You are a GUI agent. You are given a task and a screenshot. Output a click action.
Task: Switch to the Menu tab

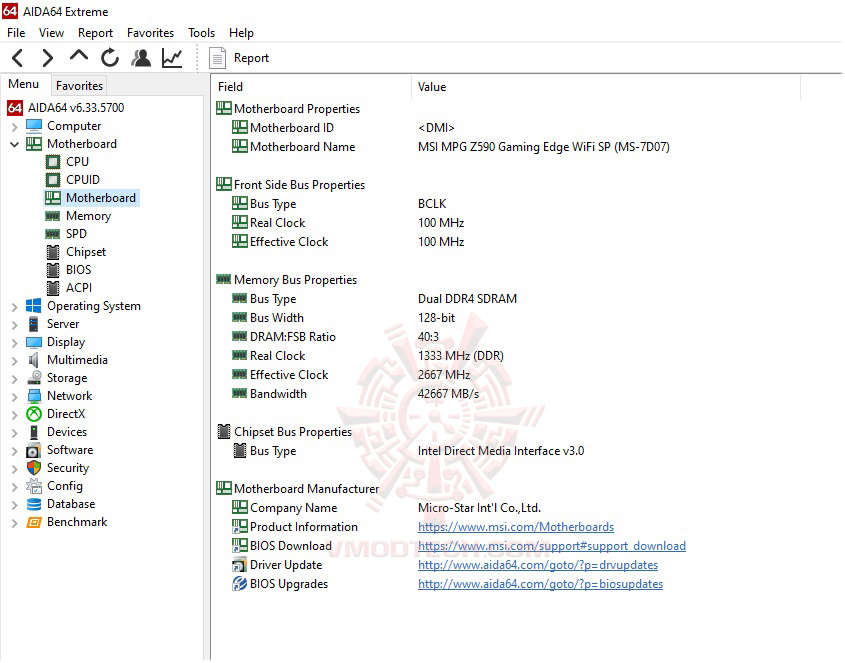point(24,84)
